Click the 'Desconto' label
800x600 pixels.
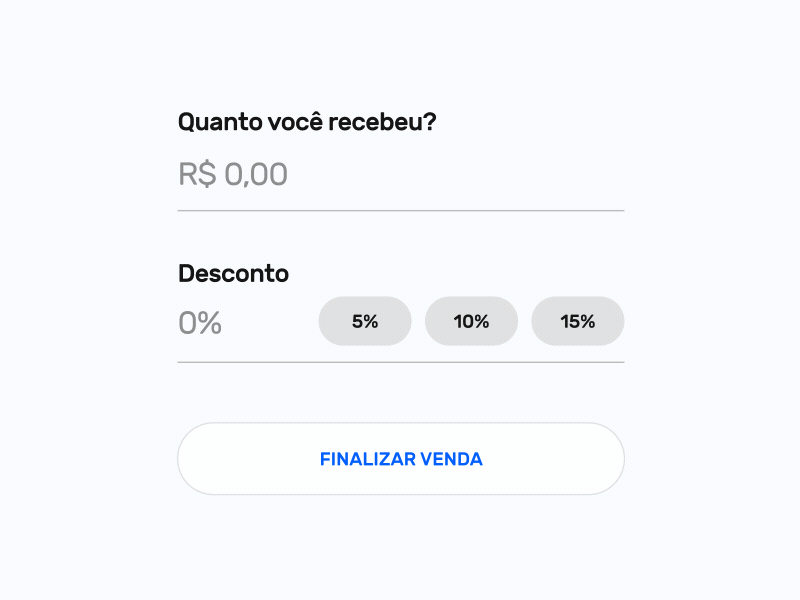[x=233, y=273]
